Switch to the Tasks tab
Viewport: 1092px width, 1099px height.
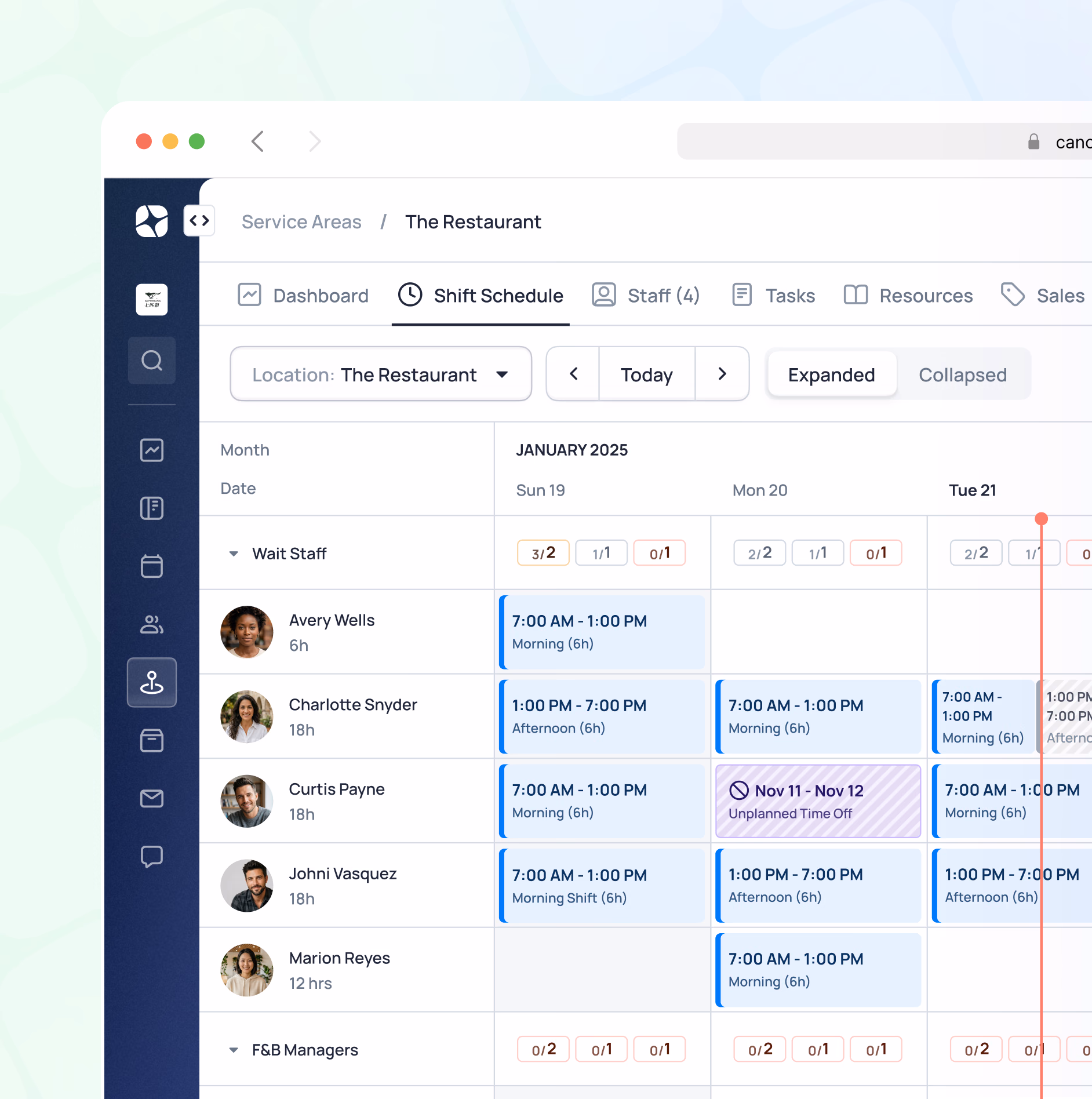tap(773, 296)
